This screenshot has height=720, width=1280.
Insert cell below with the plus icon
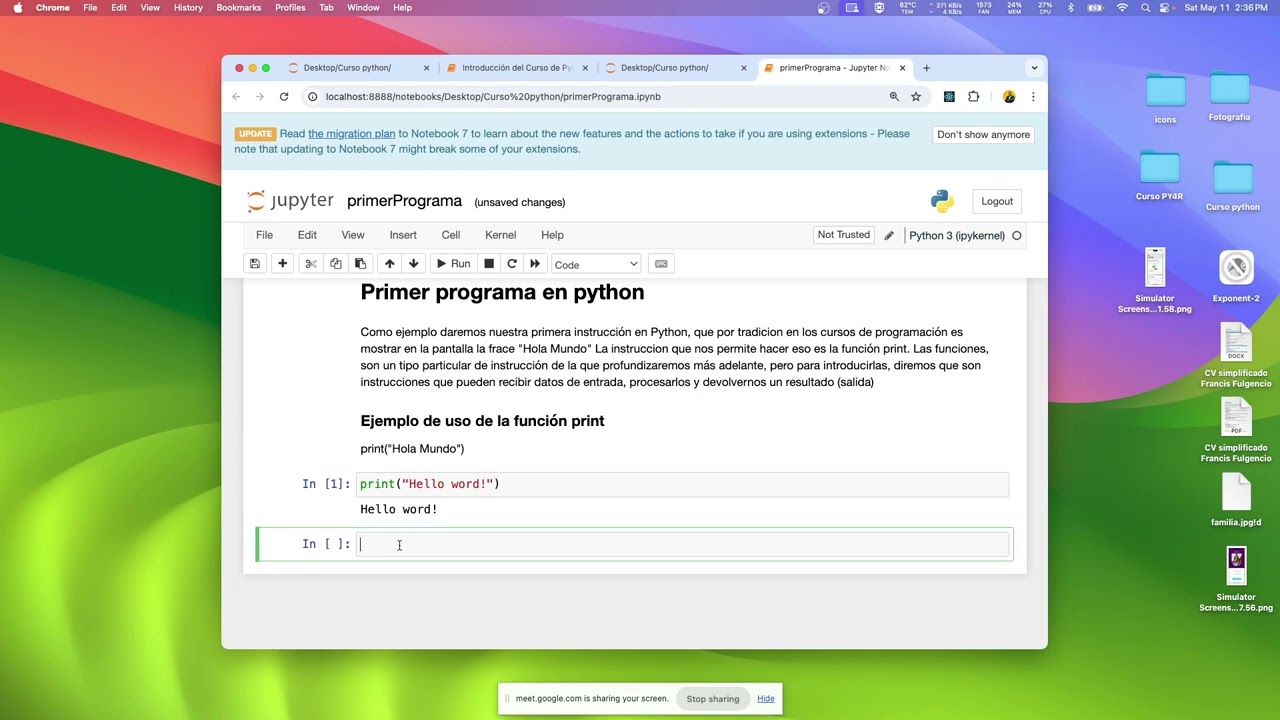click(x=283, y=264)
